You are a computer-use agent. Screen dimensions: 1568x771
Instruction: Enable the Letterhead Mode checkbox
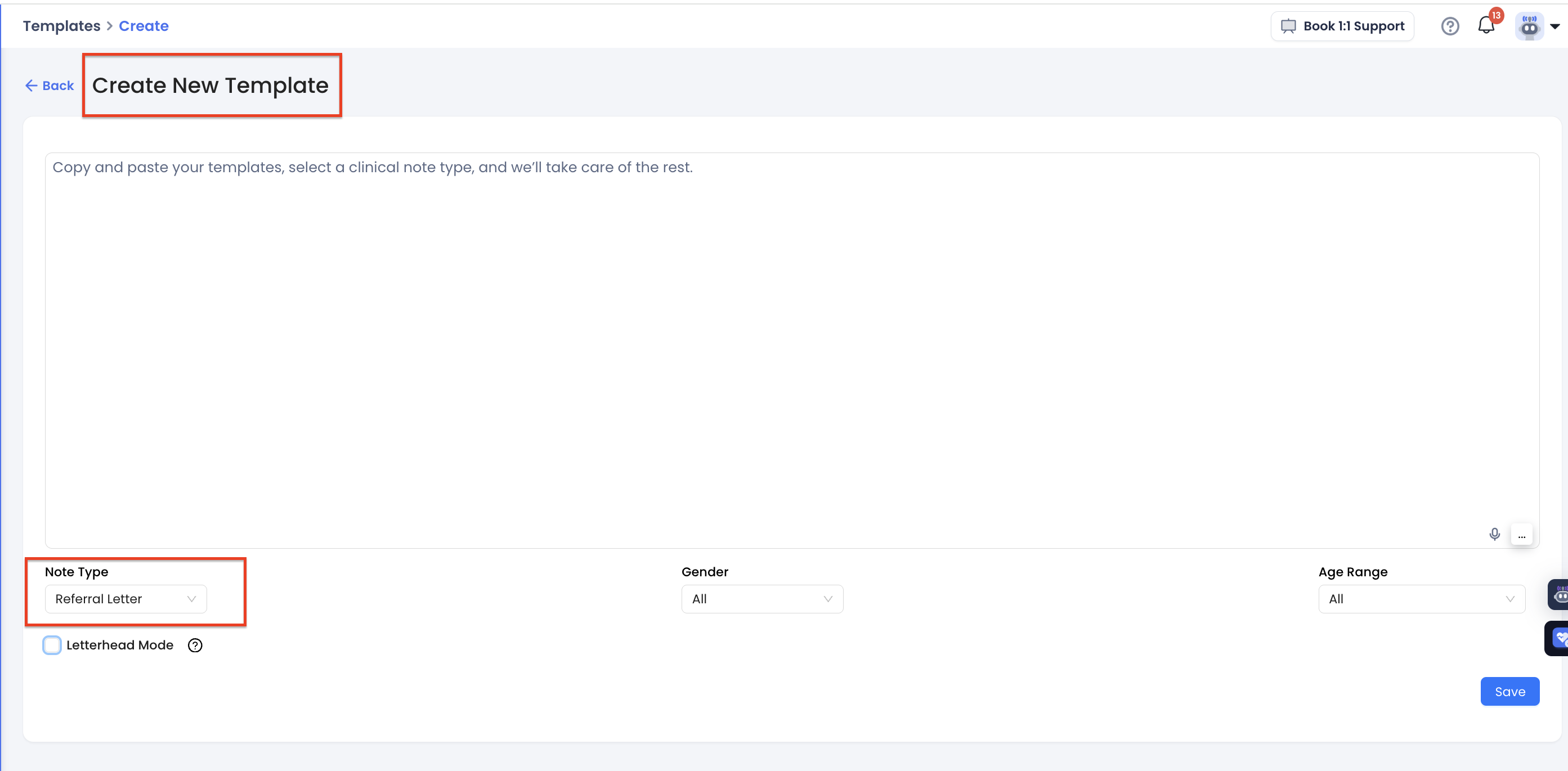[52, 645]
